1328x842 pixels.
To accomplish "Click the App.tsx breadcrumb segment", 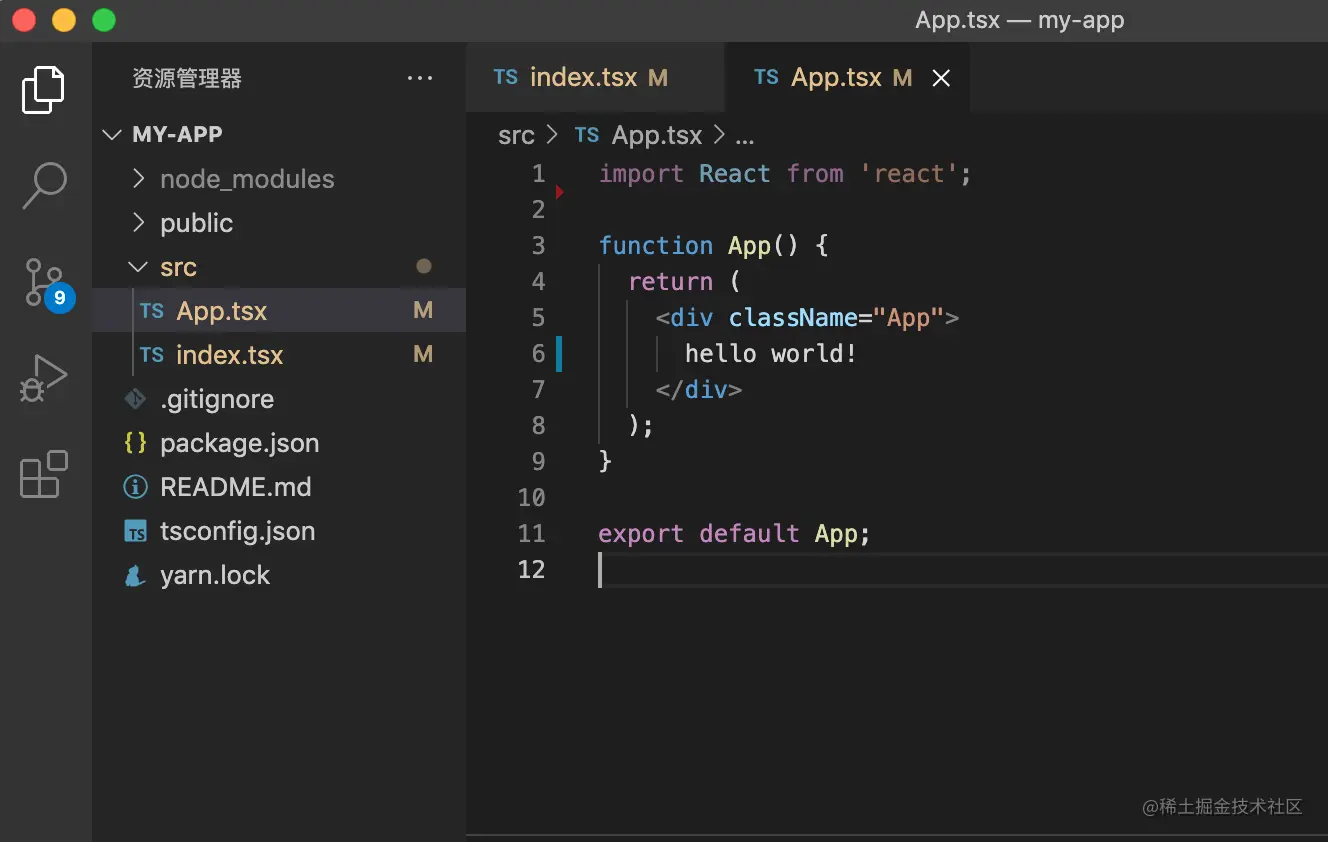I will point(656,135).
